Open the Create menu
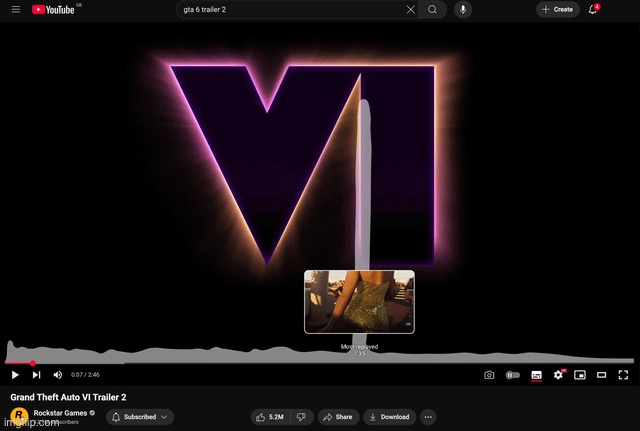Screen dimensions: 640x431 point(557,9)
